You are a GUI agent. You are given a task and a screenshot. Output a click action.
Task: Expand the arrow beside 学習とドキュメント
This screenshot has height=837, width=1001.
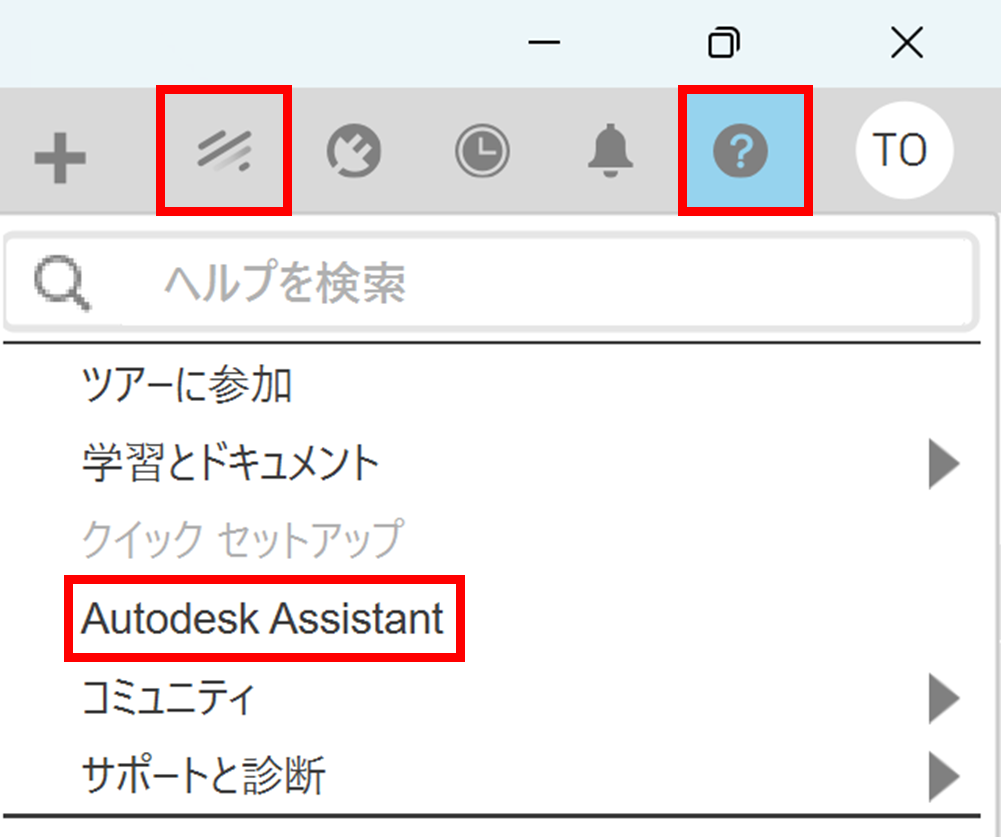pos(943,464)
